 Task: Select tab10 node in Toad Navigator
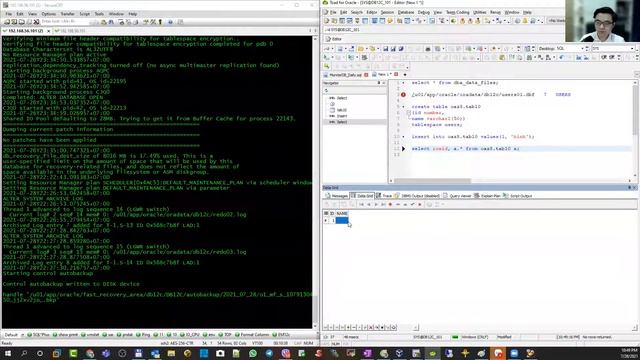[339, 110]
